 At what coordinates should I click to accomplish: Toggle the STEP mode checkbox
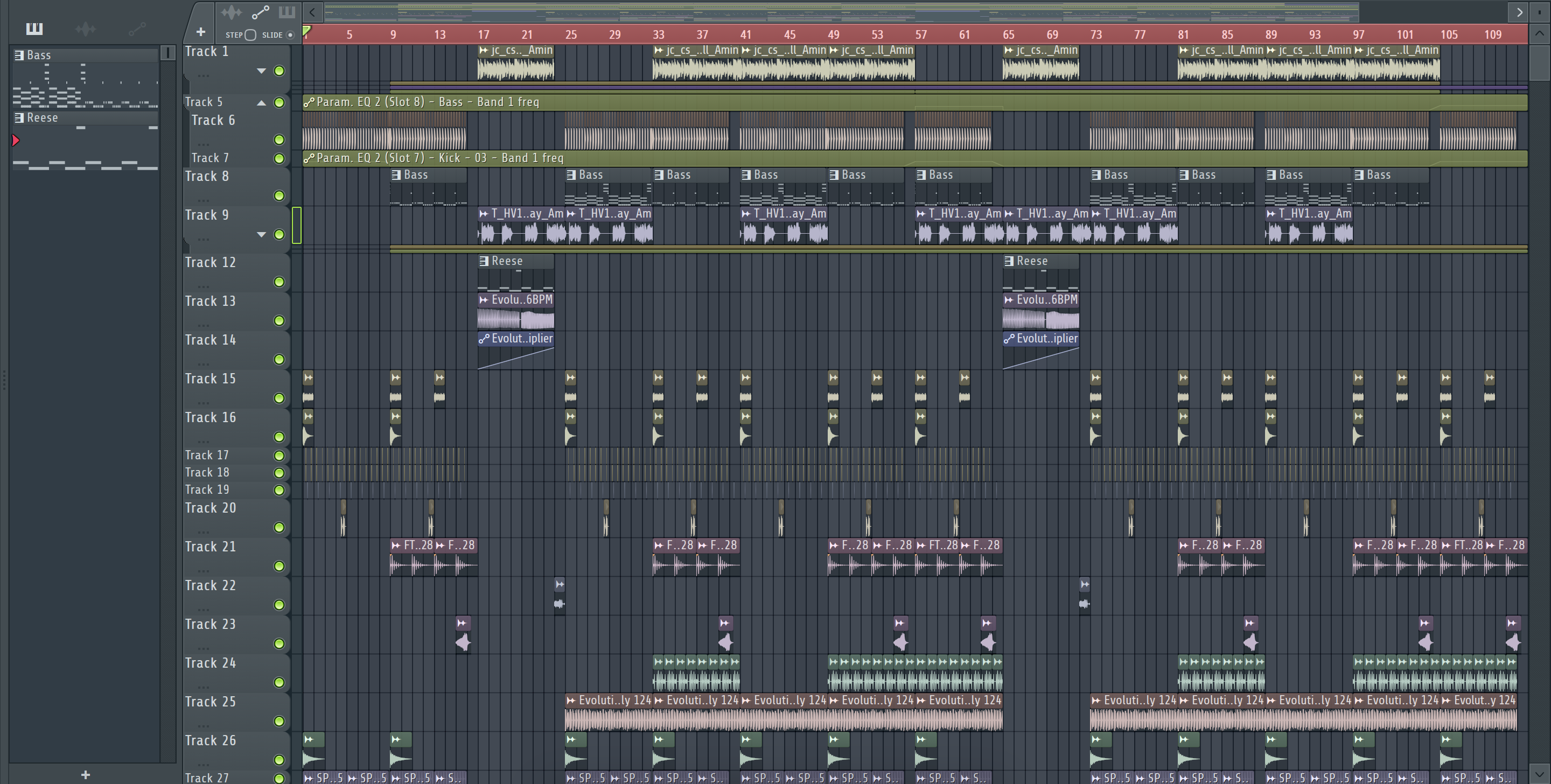[250, 35]
